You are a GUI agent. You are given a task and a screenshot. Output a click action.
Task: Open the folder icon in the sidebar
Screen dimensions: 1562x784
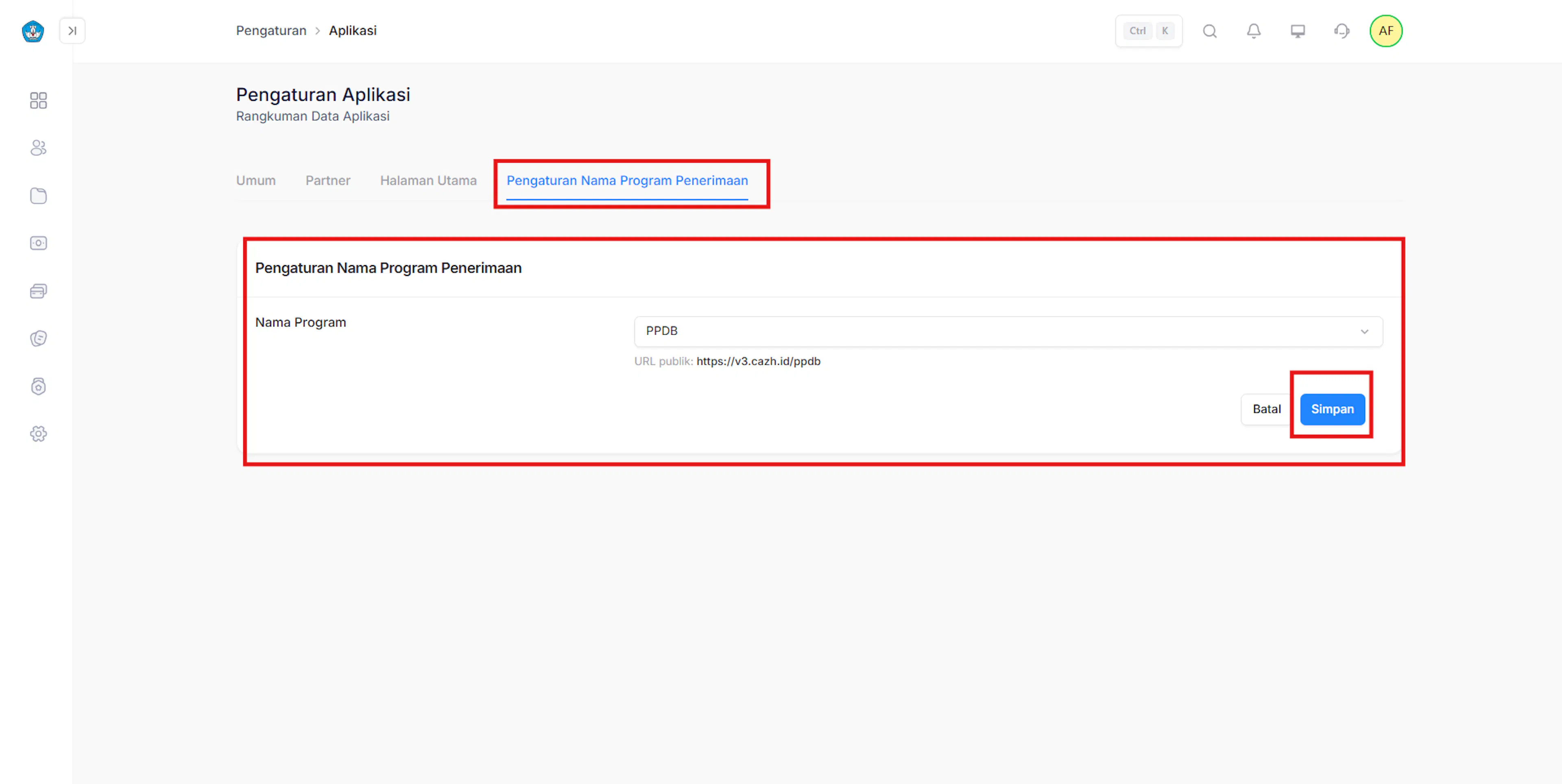coord(38,196)
